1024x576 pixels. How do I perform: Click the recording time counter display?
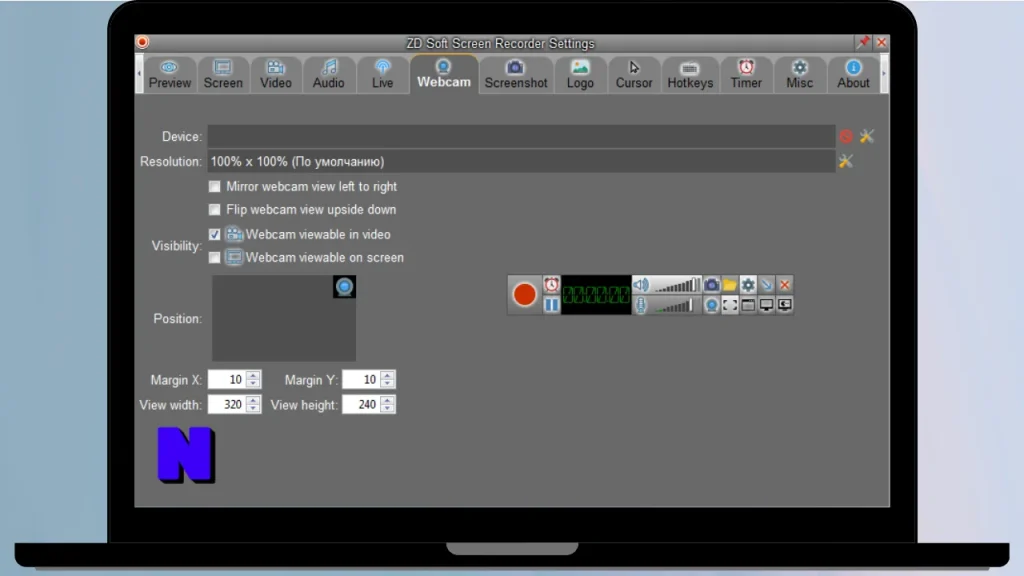click(x=596, y=295)
